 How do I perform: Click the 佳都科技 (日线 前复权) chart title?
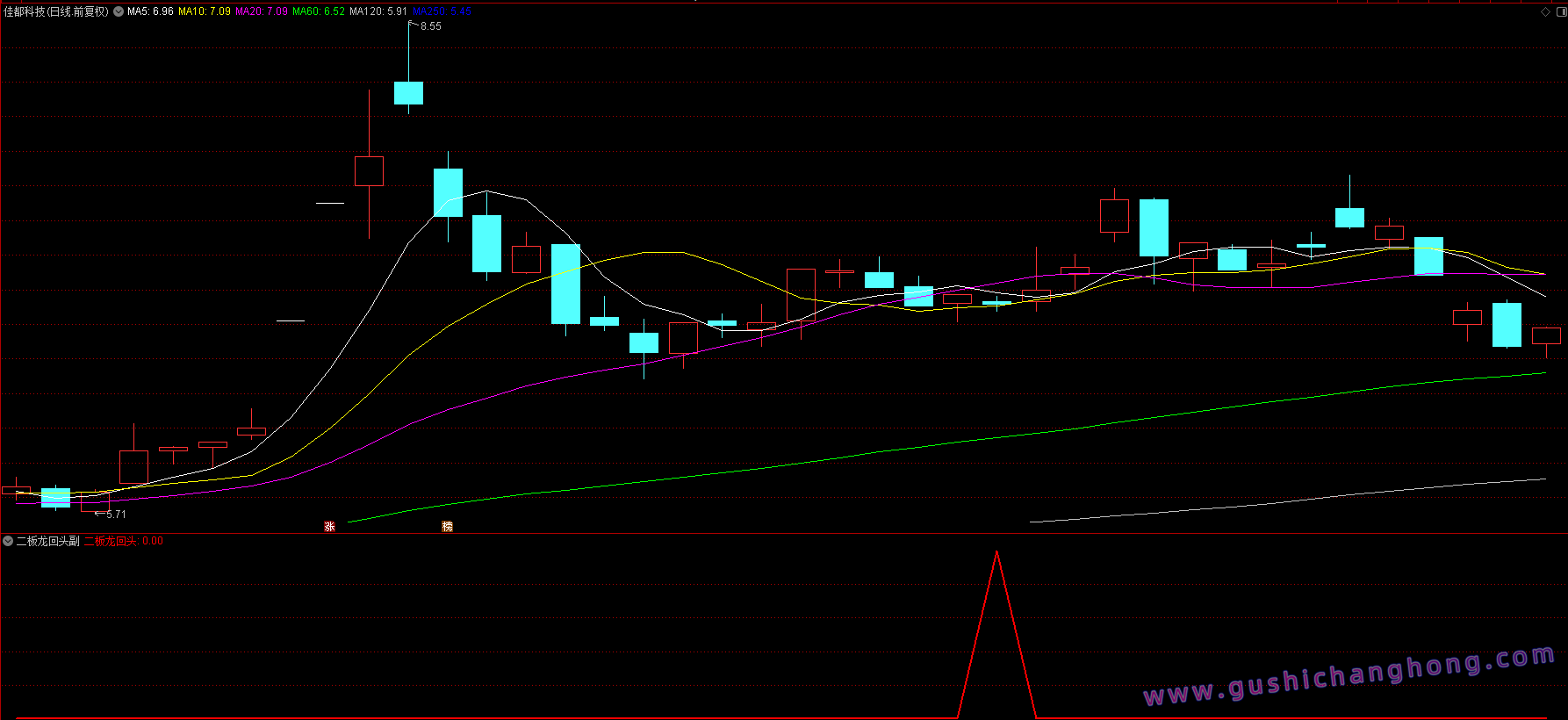[x=56, y=11]
